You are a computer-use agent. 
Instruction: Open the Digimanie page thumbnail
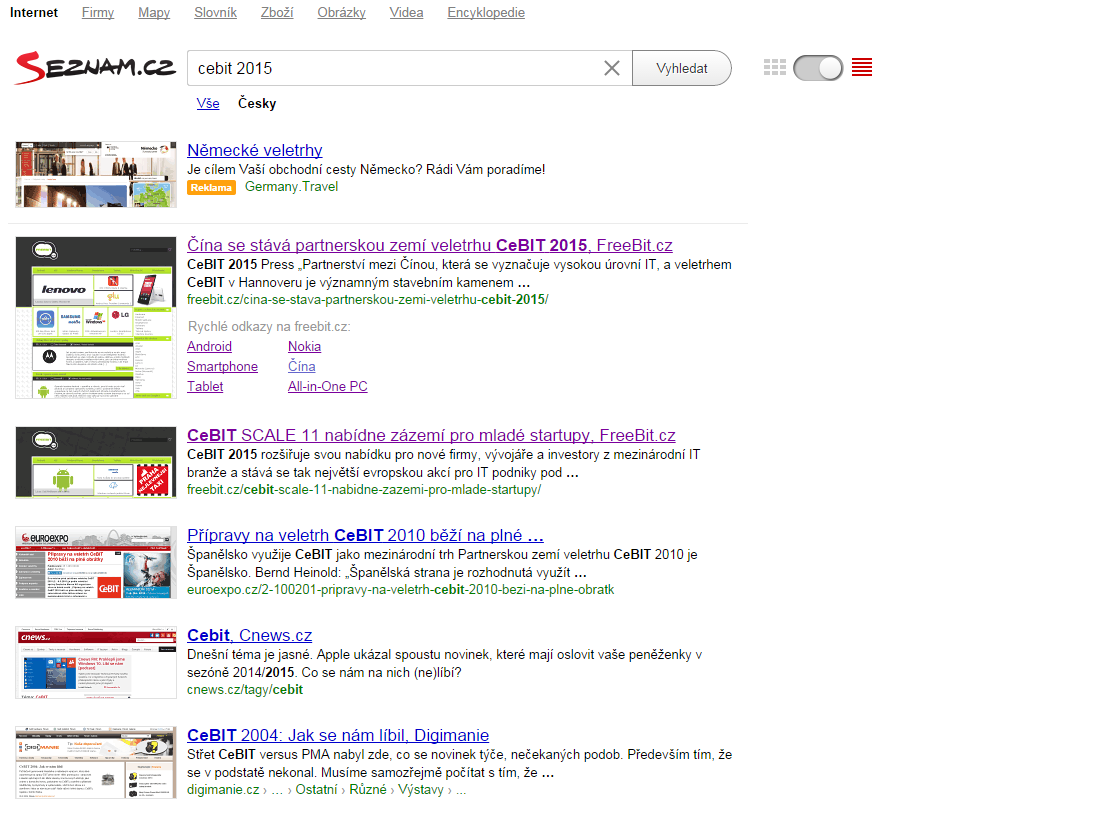point(96,763)
